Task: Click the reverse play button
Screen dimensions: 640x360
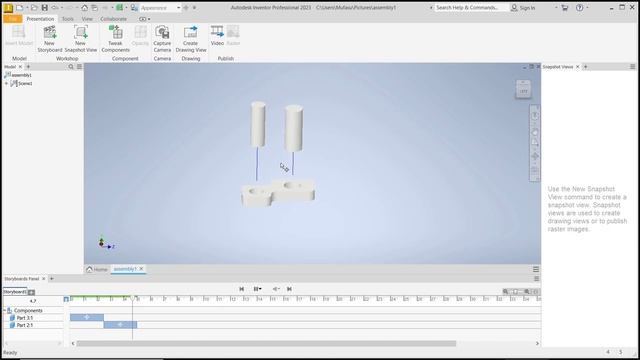Action: click(x=275, y=289)
